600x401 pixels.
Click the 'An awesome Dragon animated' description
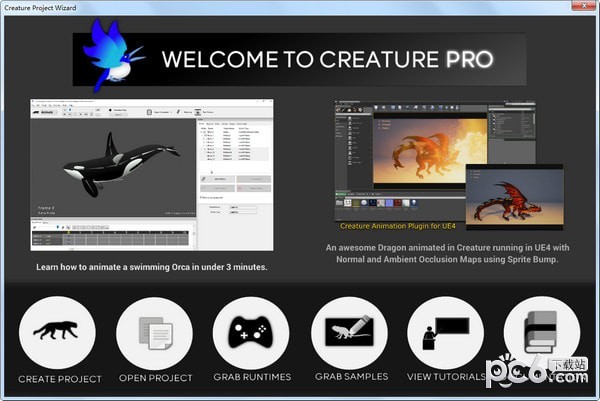[x=447, y=253]
